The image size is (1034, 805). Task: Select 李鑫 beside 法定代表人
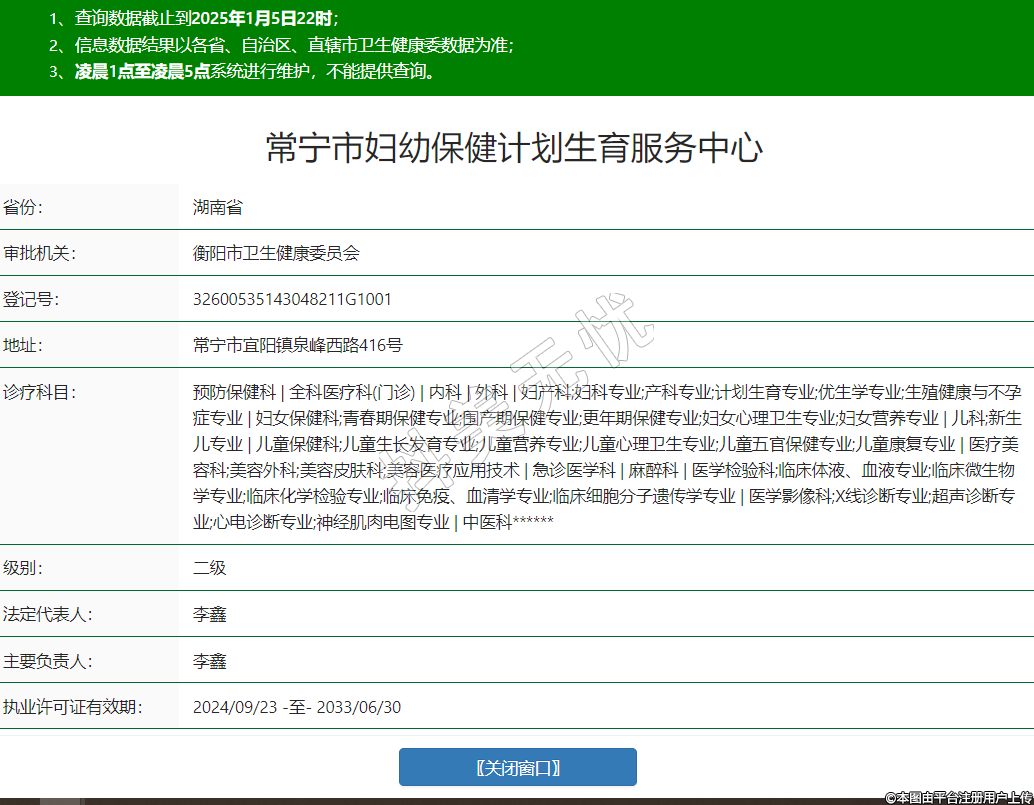[210, 614]
